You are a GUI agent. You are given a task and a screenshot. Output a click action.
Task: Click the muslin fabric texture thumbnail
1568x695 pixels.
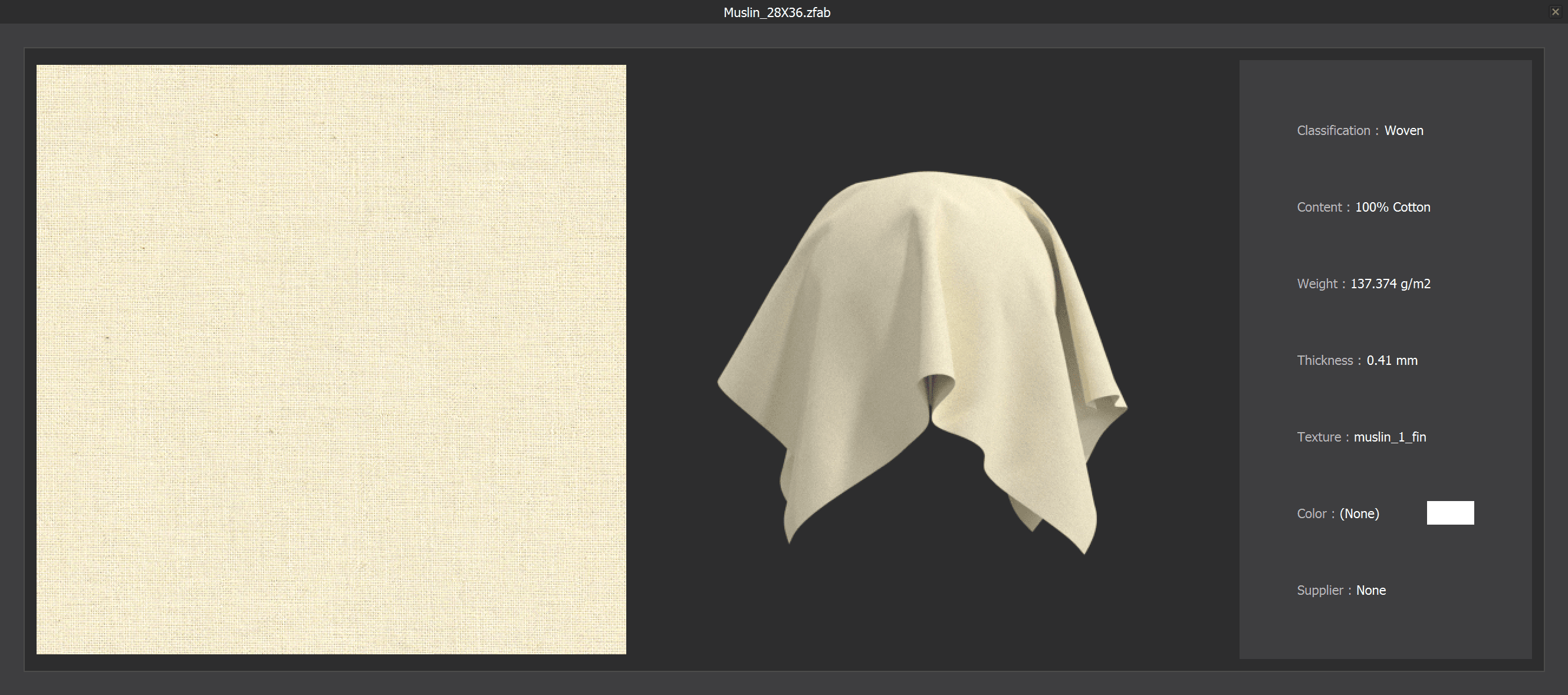pyautogui.click(x=331, y=360)
